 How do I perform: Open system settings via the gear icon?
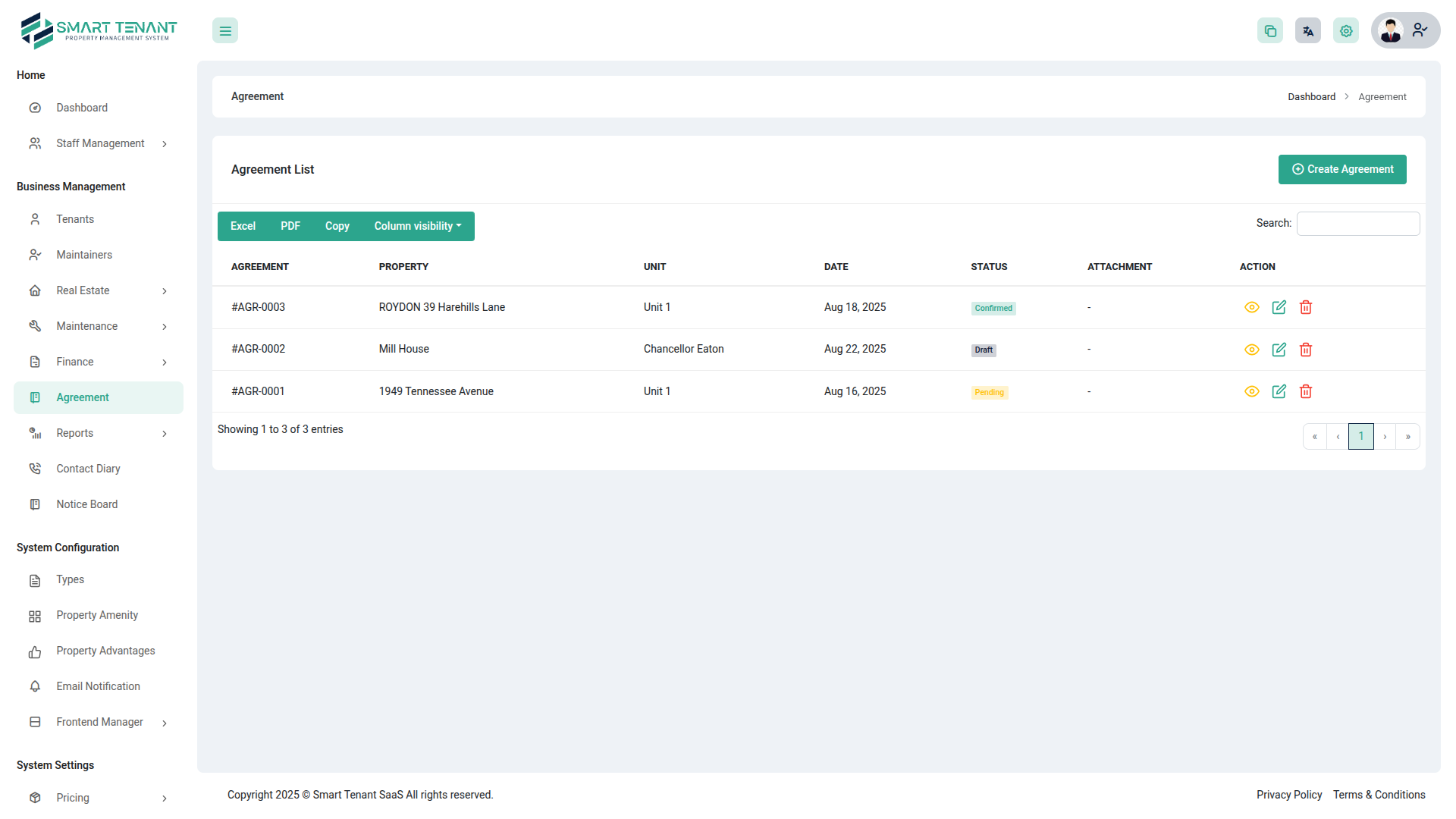click(1346, 30)
